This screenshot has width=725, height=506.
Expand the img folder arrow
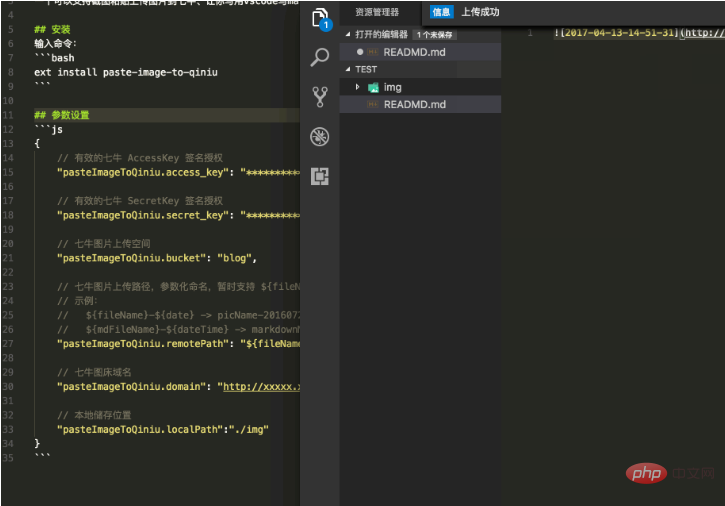pyautogui.click(x=358, y=88)
